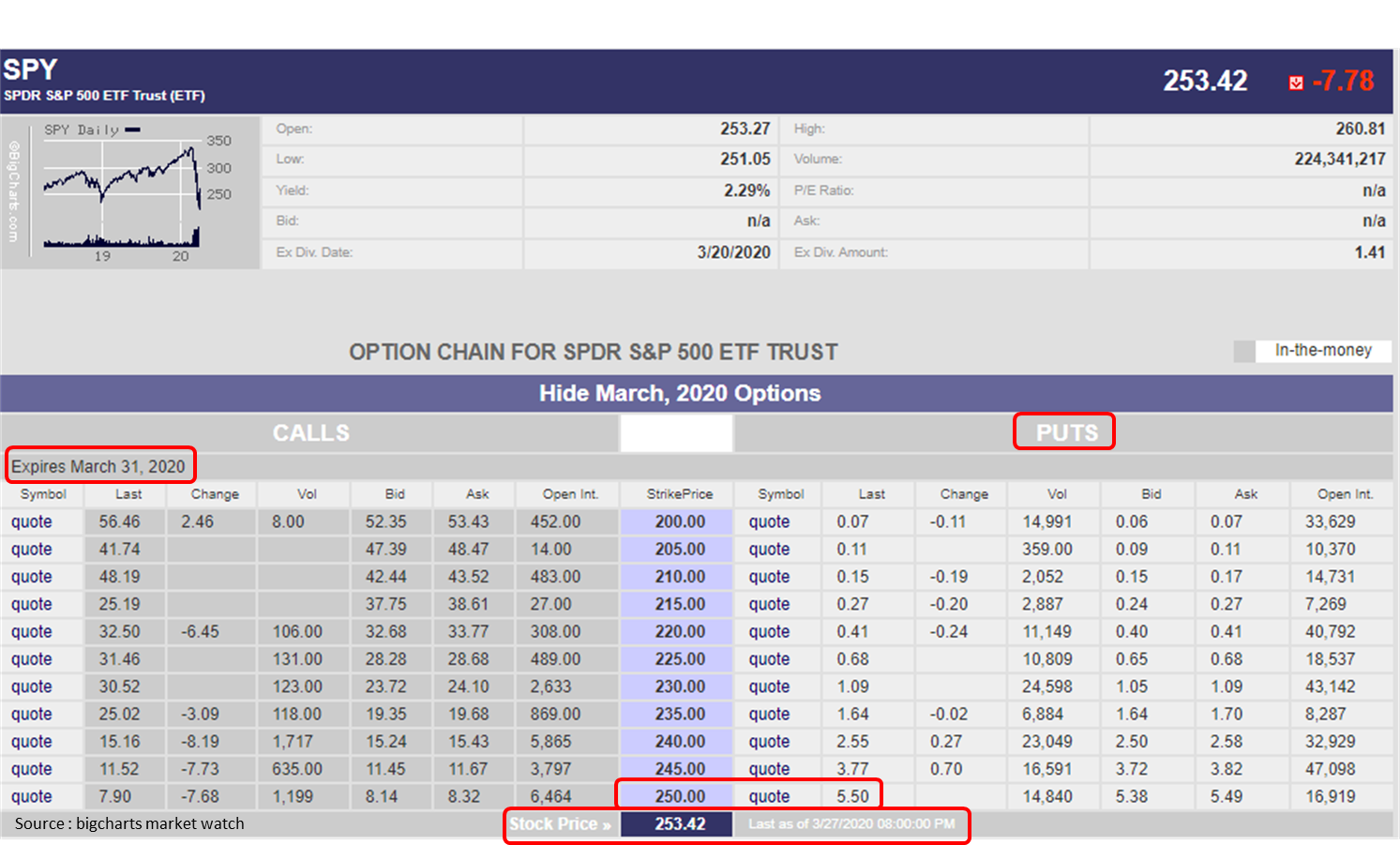Image resolution: width=1400 pixels, height=845 pixels.
Task: Click the puts Open Int. value 47,098
Action: point(1331,769)
